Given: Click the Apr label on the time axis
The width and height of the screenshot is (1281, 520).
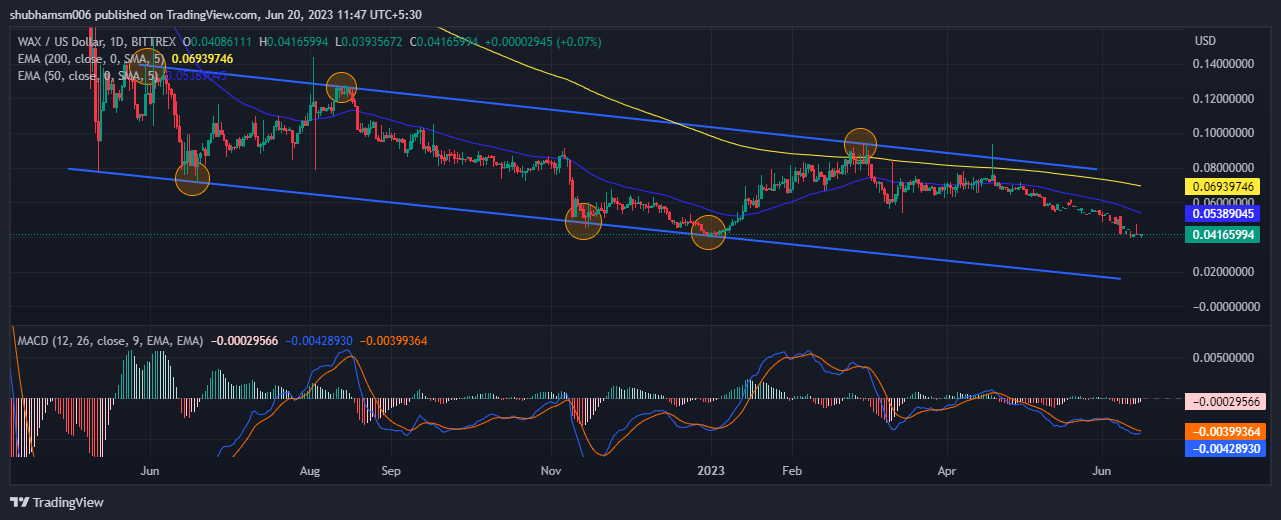Looking at the screenshot, I should coord(946,469).
